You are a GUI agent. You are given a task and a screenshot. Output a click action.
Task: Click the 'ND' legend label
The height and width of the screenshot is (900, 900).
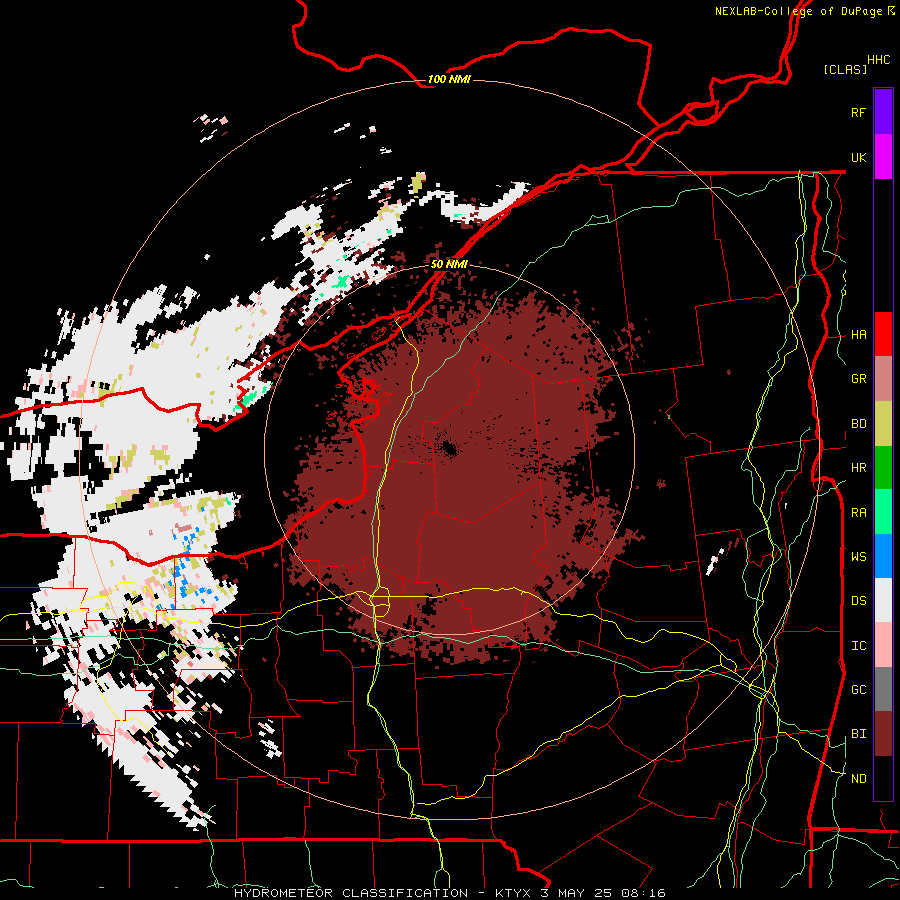tap(859, 778)
